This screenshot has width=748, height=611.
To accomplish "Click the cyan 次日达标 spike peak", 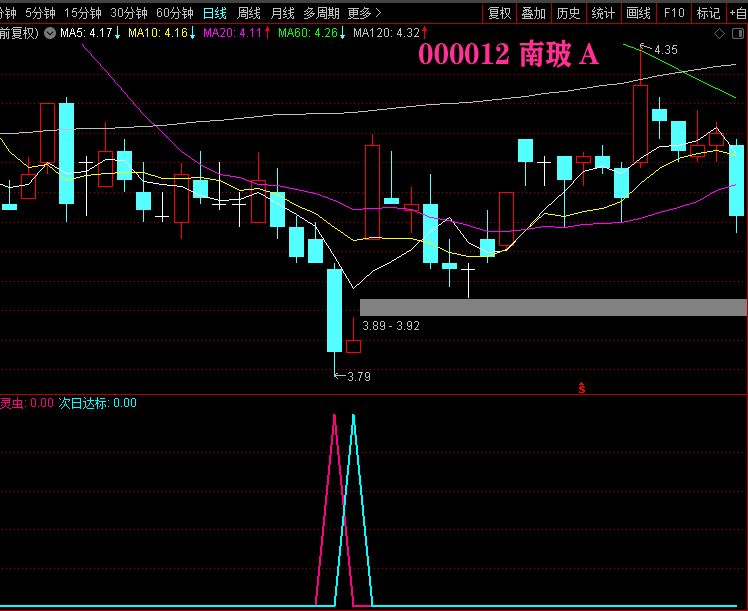I will pos(353,416).
